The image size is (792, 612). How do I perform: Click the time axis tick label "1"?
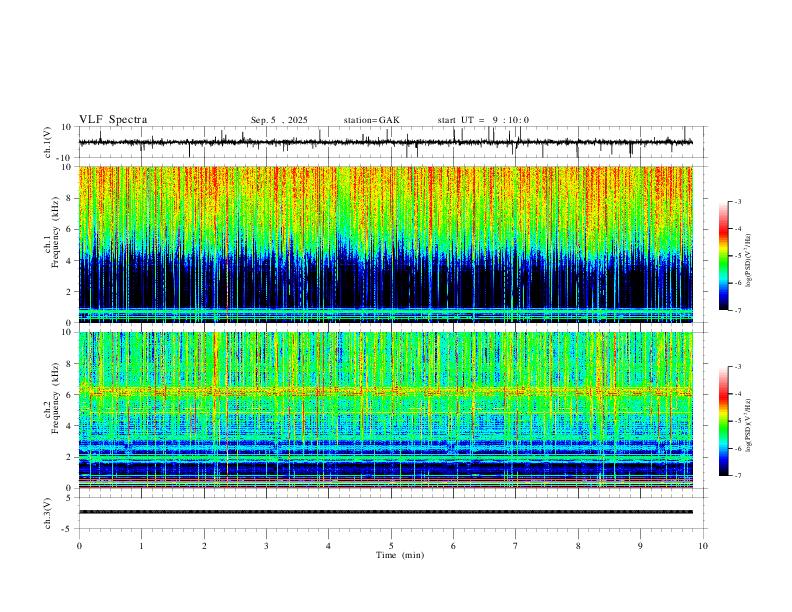click(142, 546)
